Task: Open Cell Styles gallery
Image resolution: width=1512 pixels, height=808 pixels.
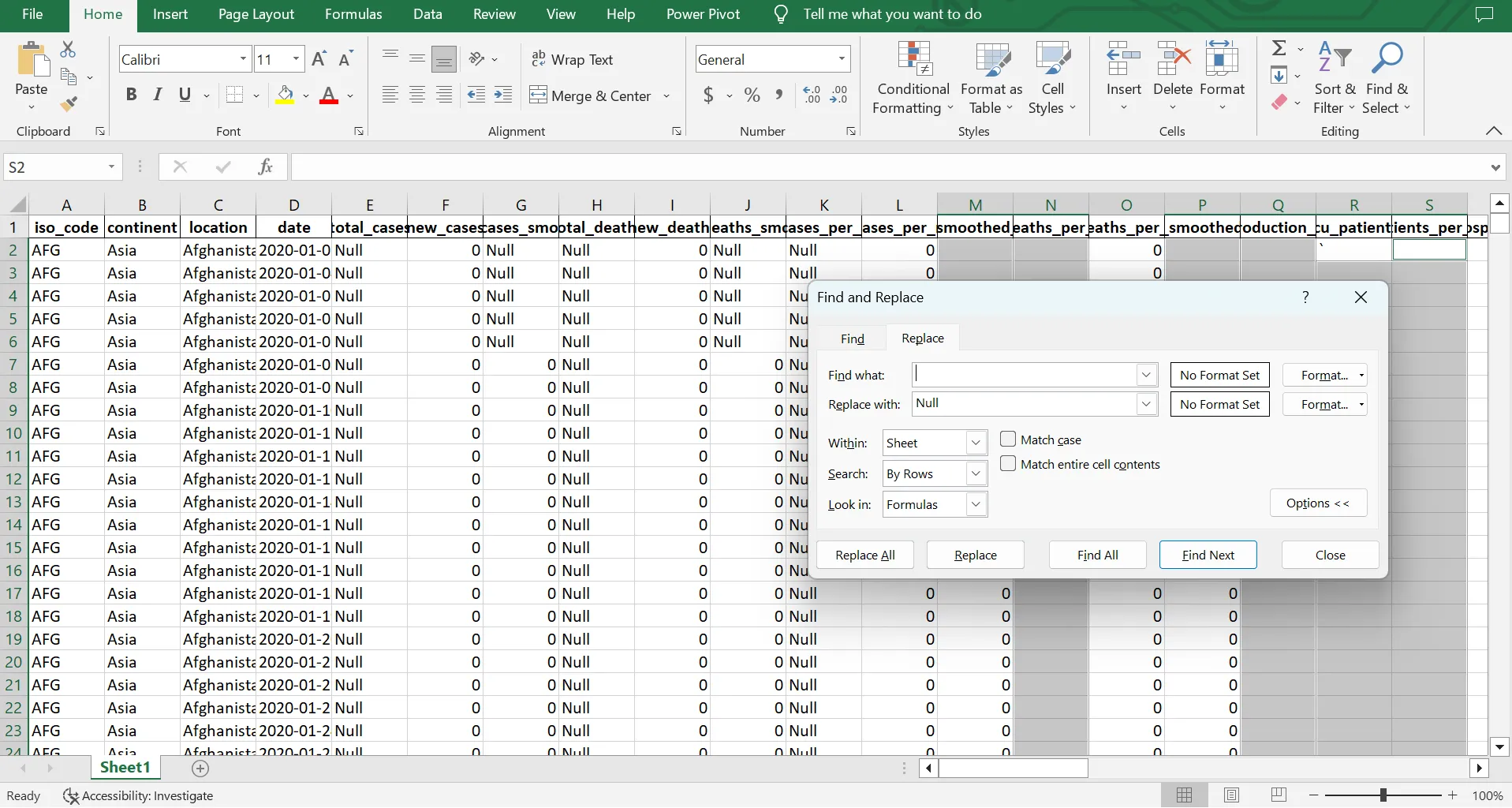Action: click(1052, 78)
